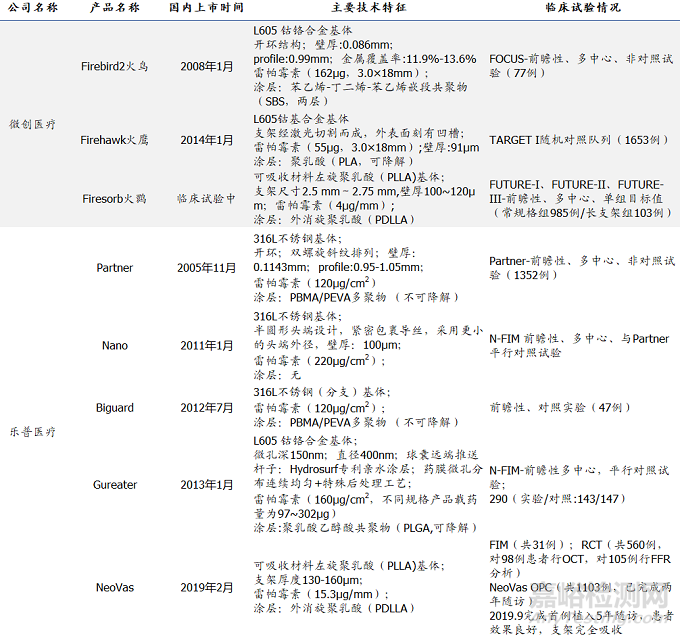
Task: Click the 公司名称 column header
Action: pos(33,7)
